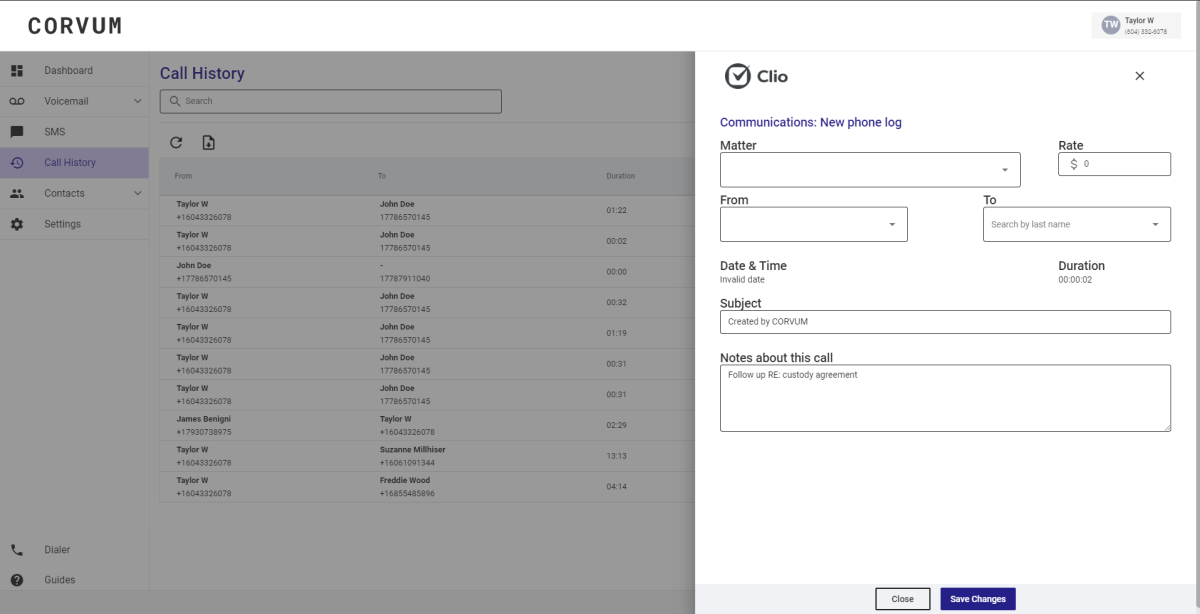Click the Settings gear icon
The height and width of the screenshot is (614, 1200).
point(17,224)
